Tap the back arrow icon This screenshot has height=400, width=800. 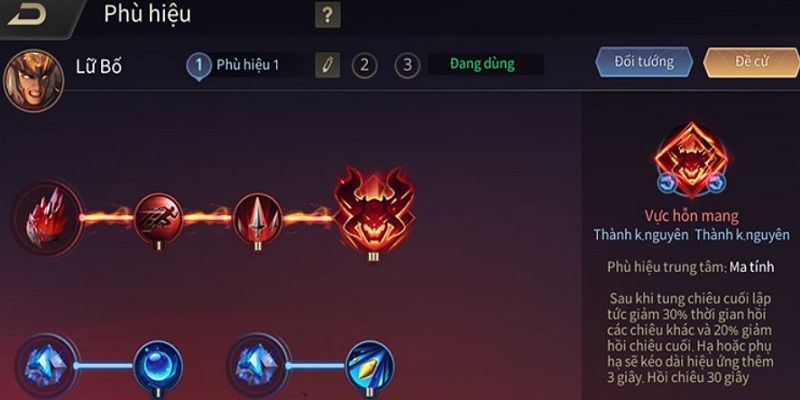[28, 14]
